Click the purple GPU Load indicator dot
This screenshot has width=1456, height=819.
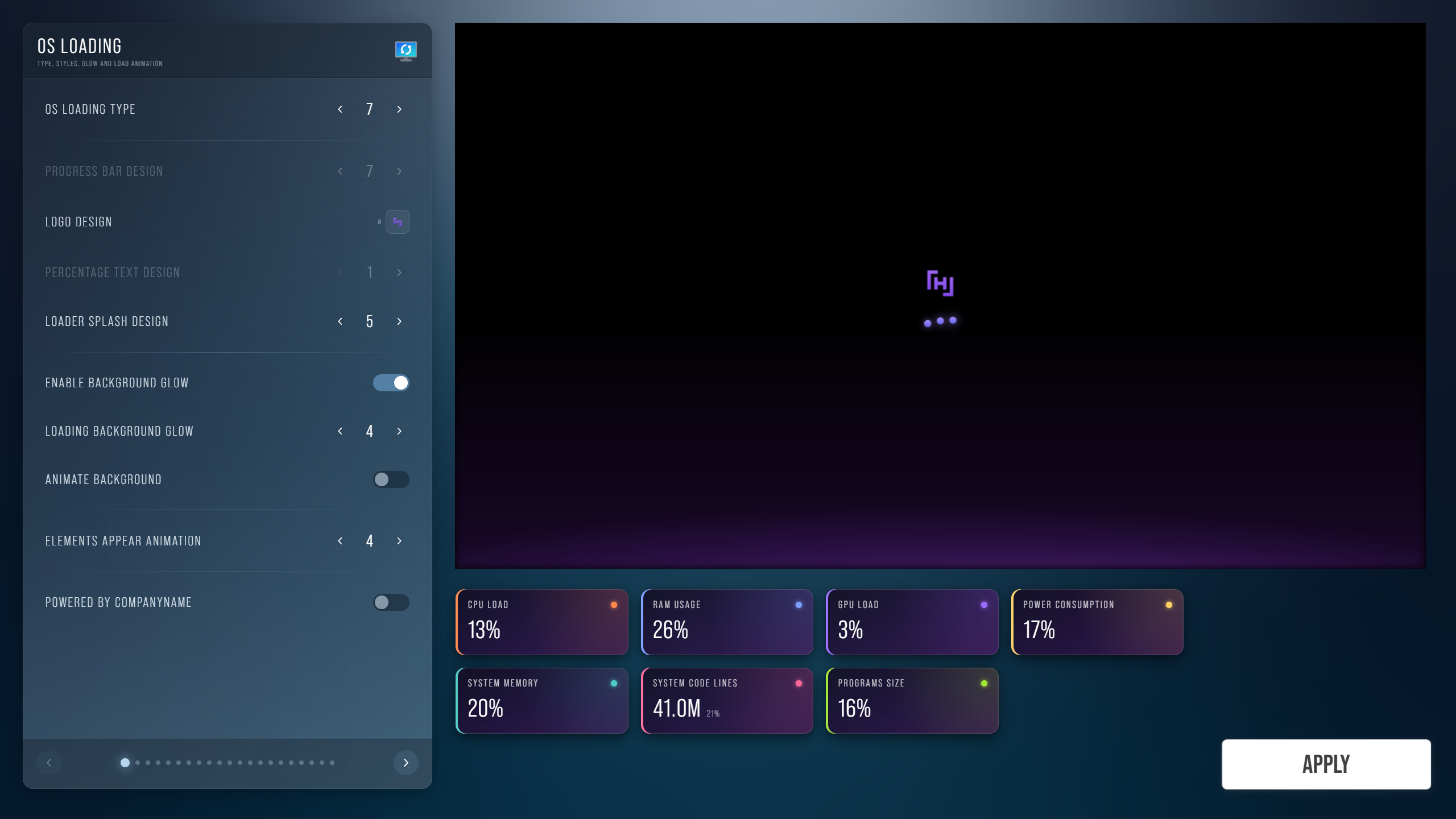984,605
